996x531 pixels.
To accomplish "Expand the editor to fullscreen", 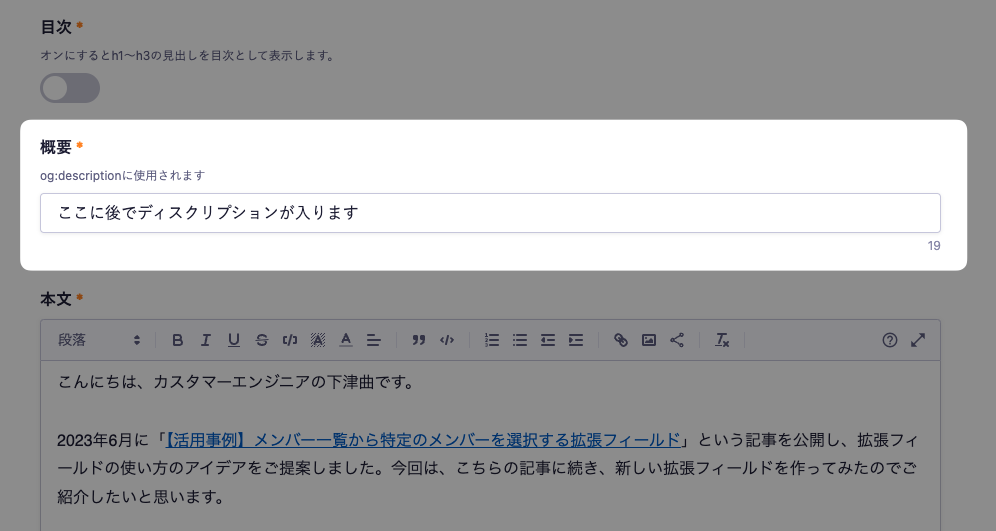I will point(918,340).
